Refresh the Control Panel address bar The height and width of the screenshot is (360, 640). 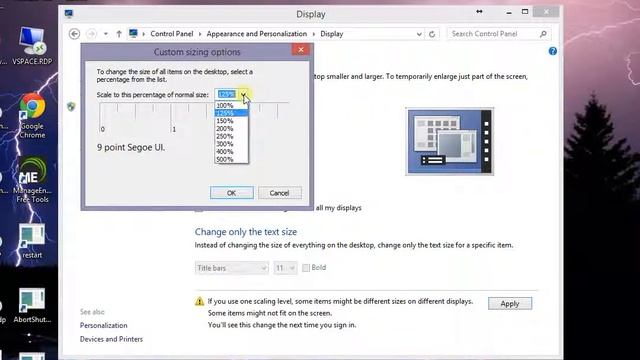point(432,34)
